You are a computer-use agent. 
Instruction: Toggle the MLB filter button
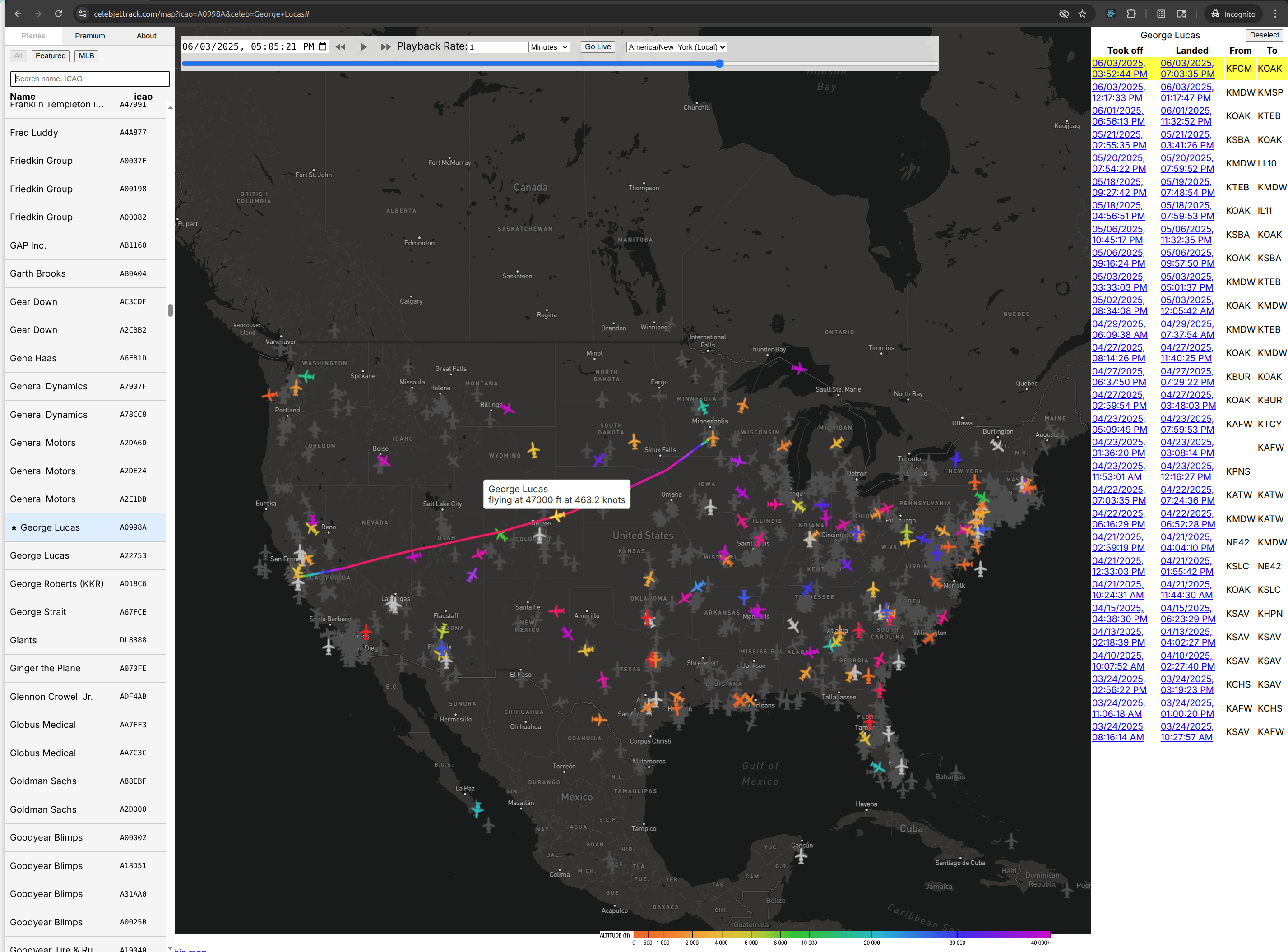(x=87, y=56)
